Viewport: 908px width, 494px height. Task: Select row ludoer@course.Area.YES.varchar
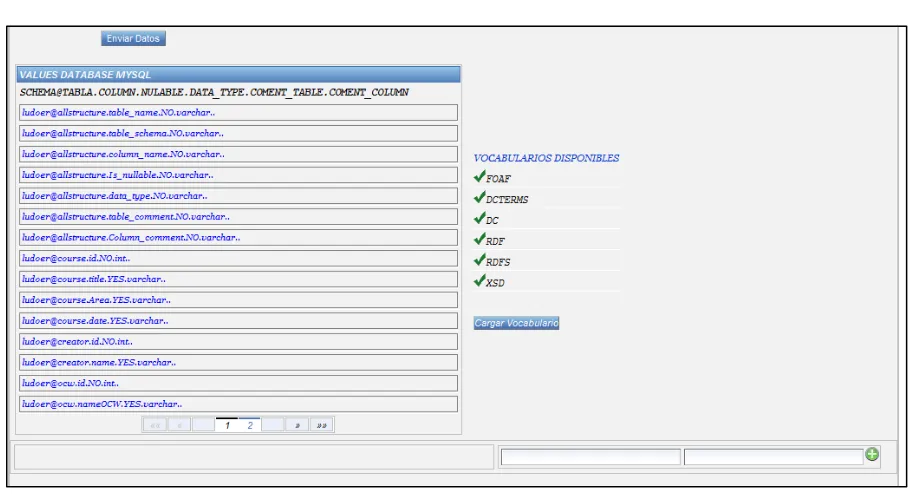238,300
